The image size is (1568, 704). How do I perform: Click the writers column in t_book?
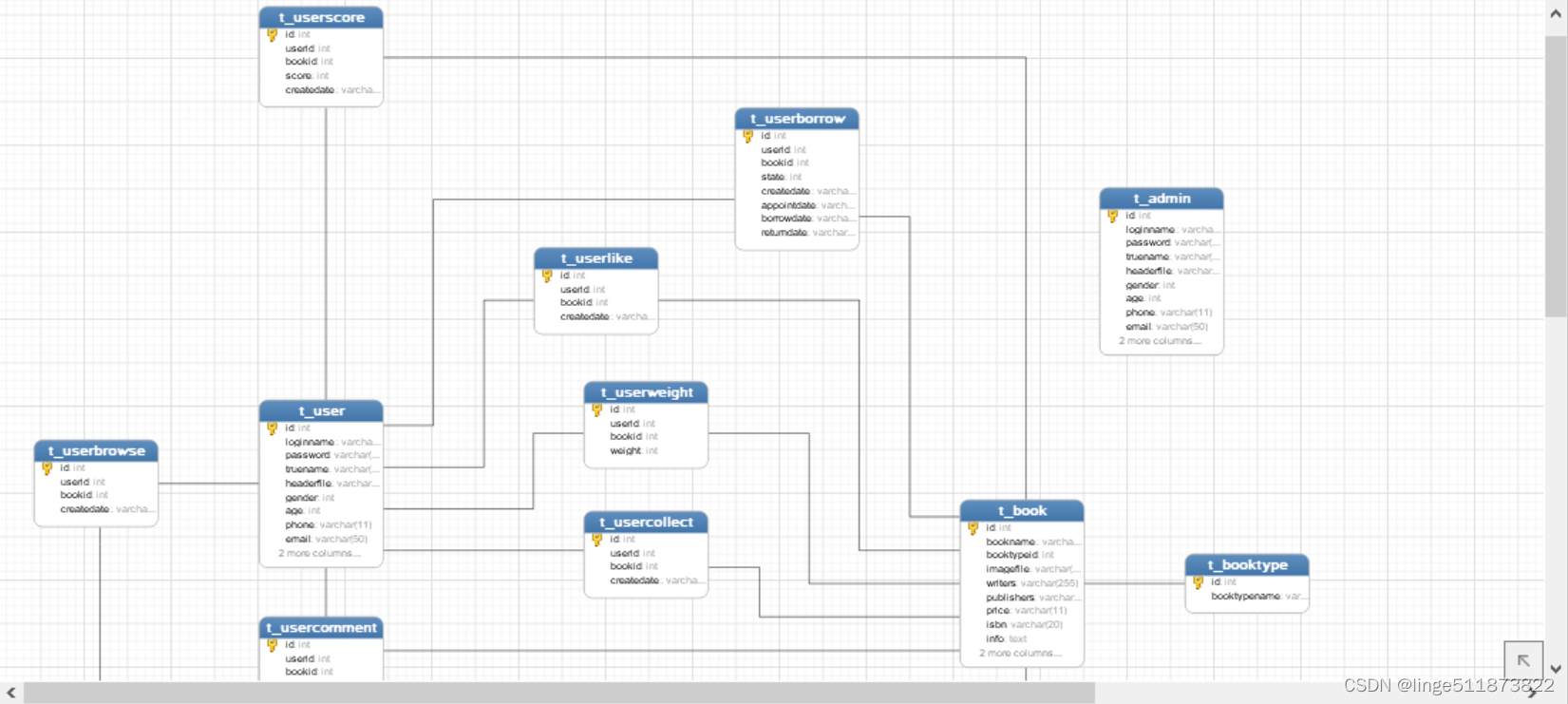pos(1032,583)
